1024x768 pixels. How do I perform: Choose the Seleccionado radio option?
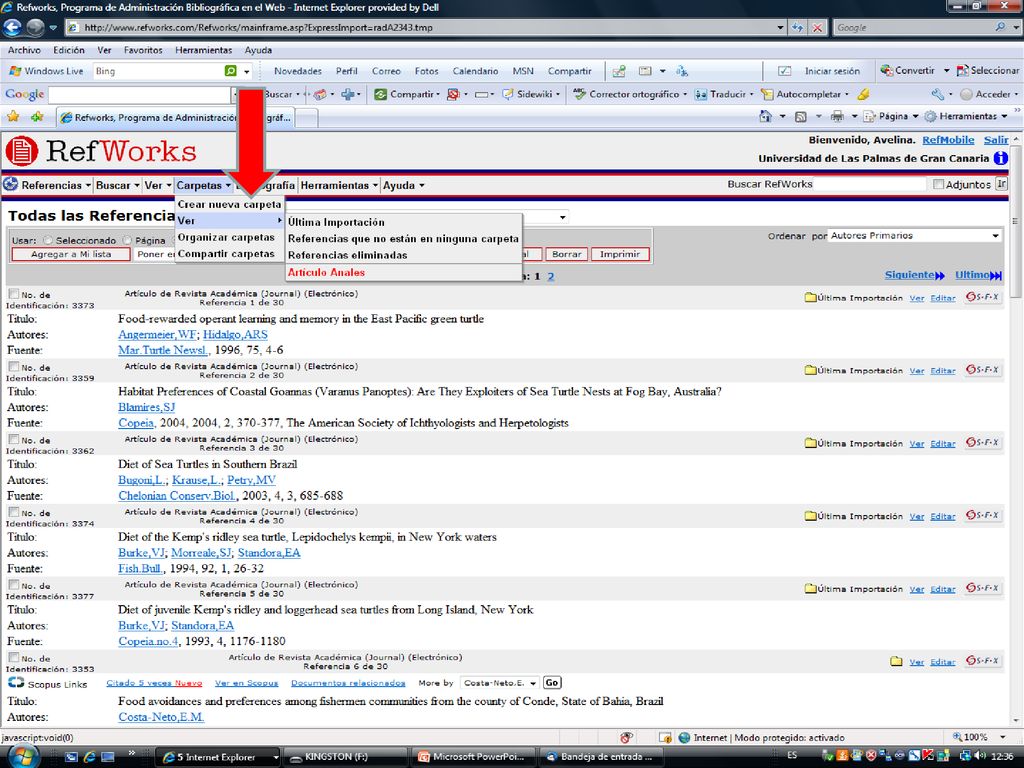tap(48, 240)
